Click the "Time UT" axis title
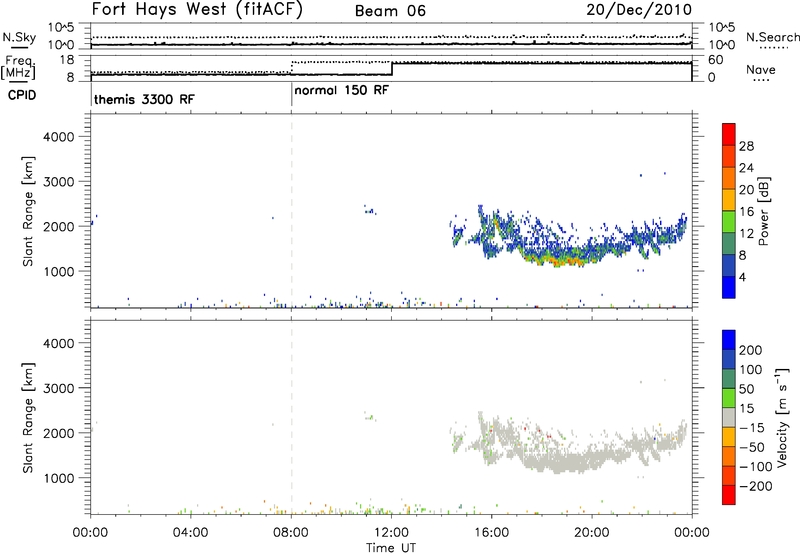This screenshot has height=554, width=800. tap(391, 548)
